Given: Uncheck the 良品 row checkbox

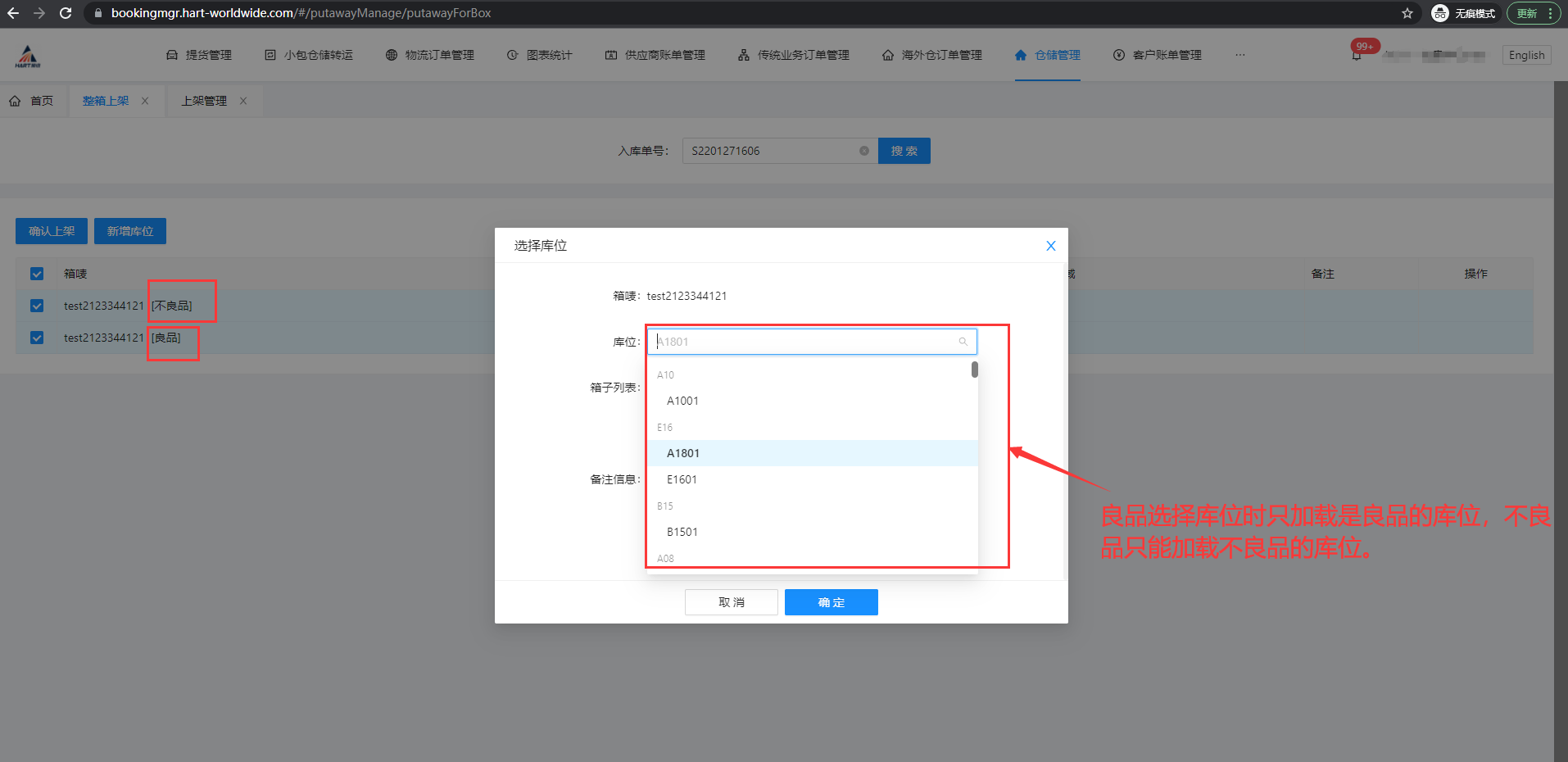Looking at the screenshot, I should click(x=37, y=338).
